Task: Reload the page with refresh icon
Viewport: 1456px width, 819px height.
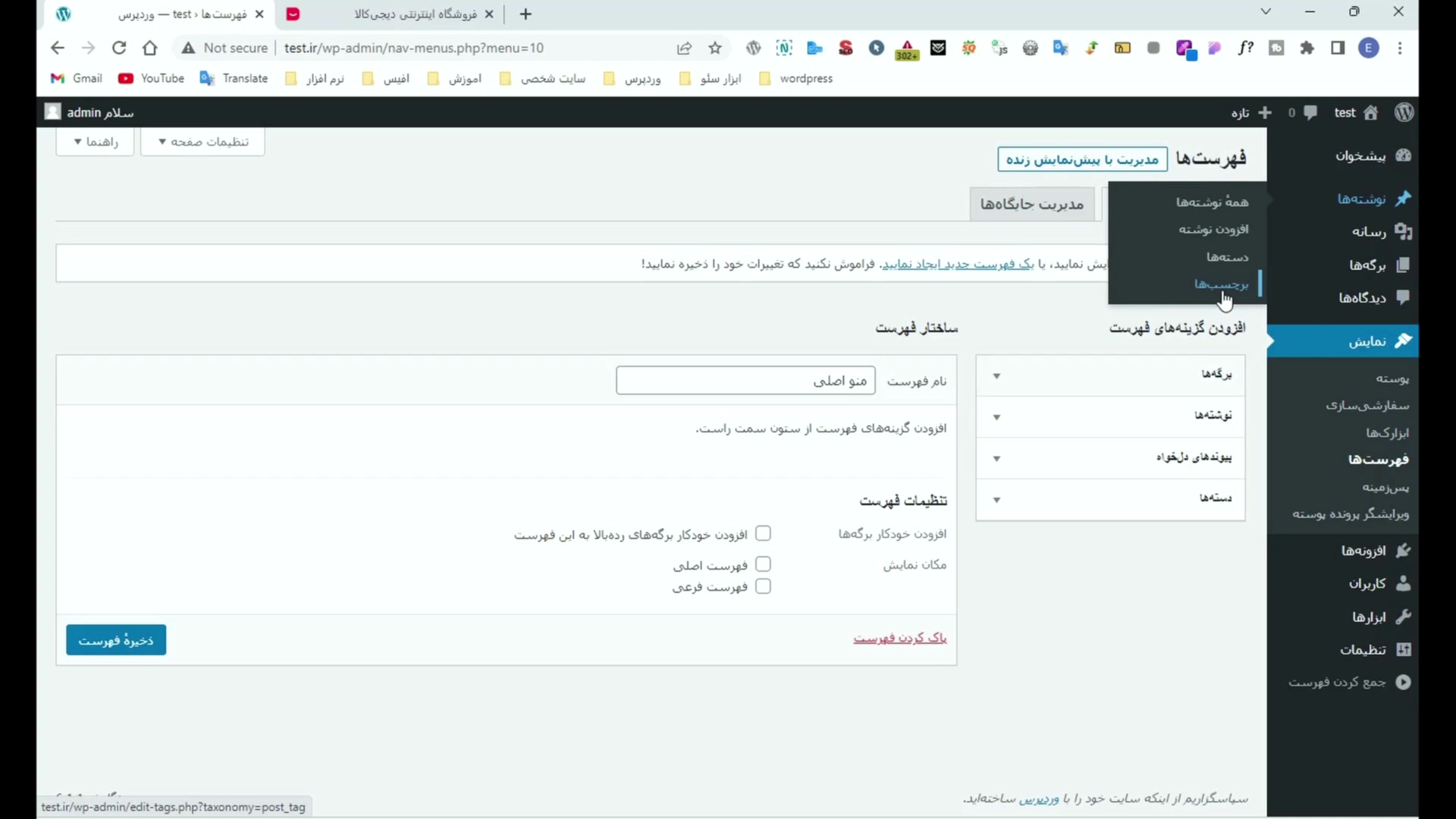Action: (x=119, y=48)
